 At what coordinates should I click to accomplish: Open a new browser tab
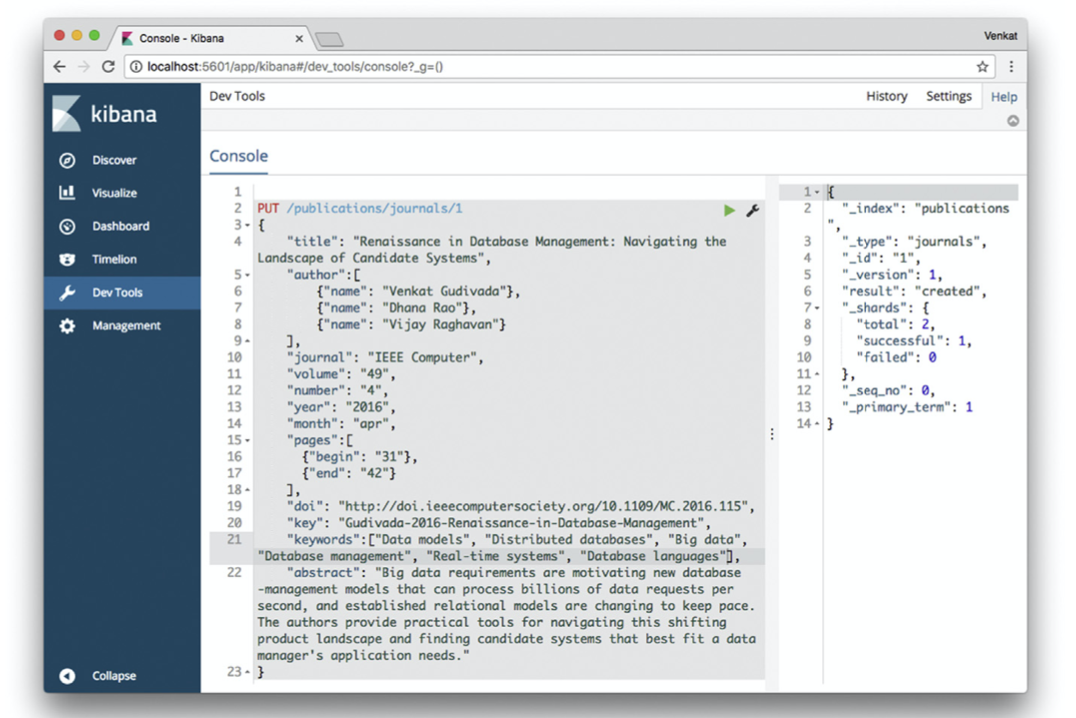pyautogui.click(x=329, y=39)
